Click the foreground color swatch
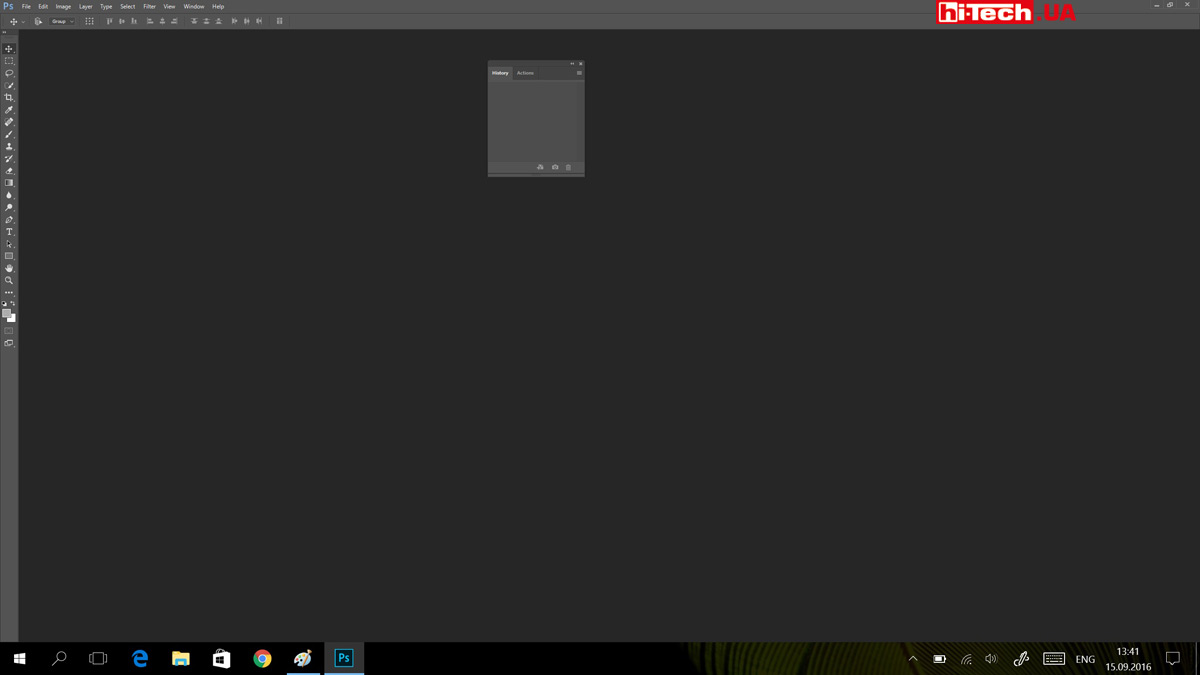 [x=6, y=313]
